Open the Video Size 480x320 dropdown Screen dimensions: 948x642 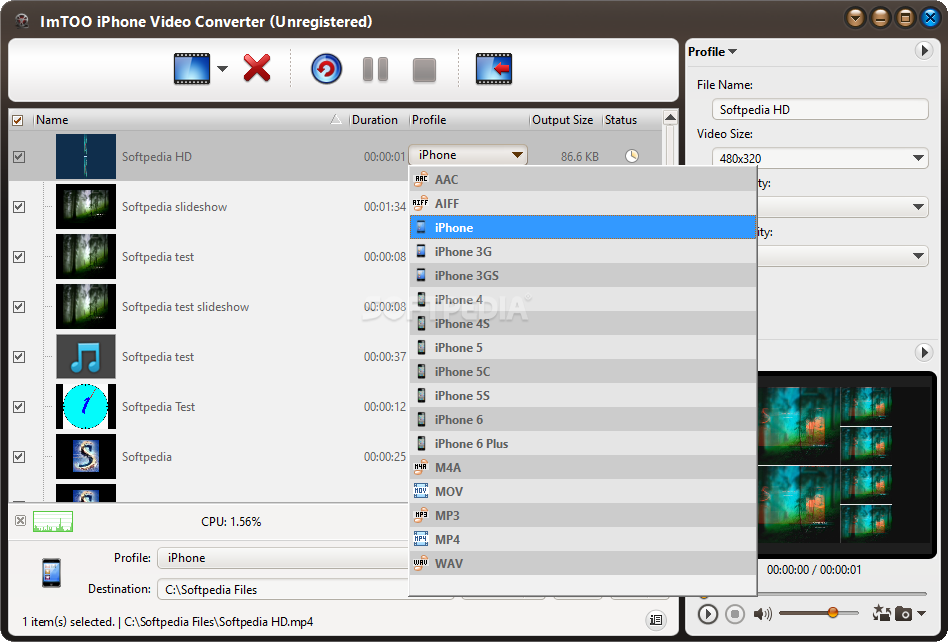click(820, 158)
